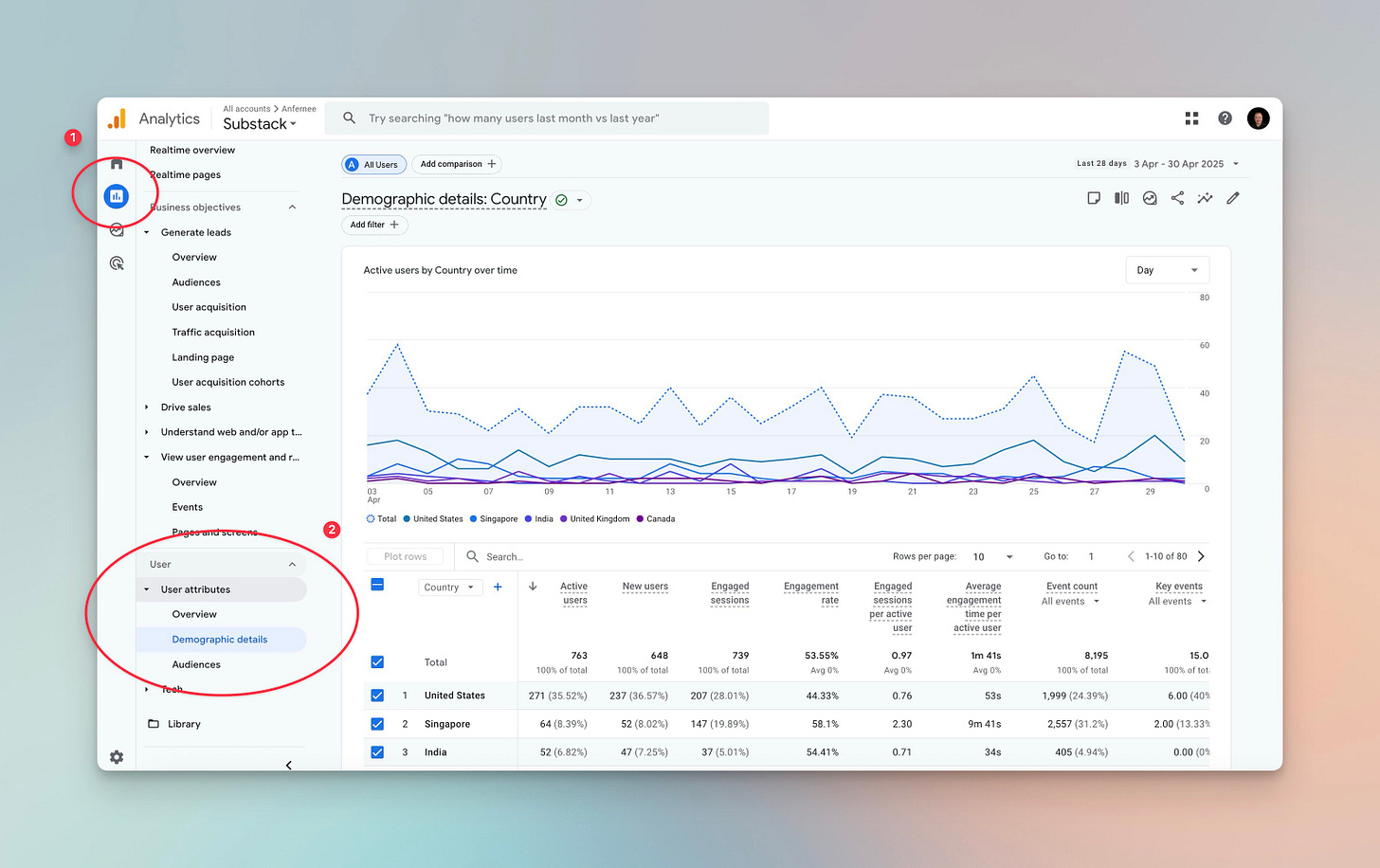
Task: Open Realtime overview in navigation
Action: pos(192,150)
